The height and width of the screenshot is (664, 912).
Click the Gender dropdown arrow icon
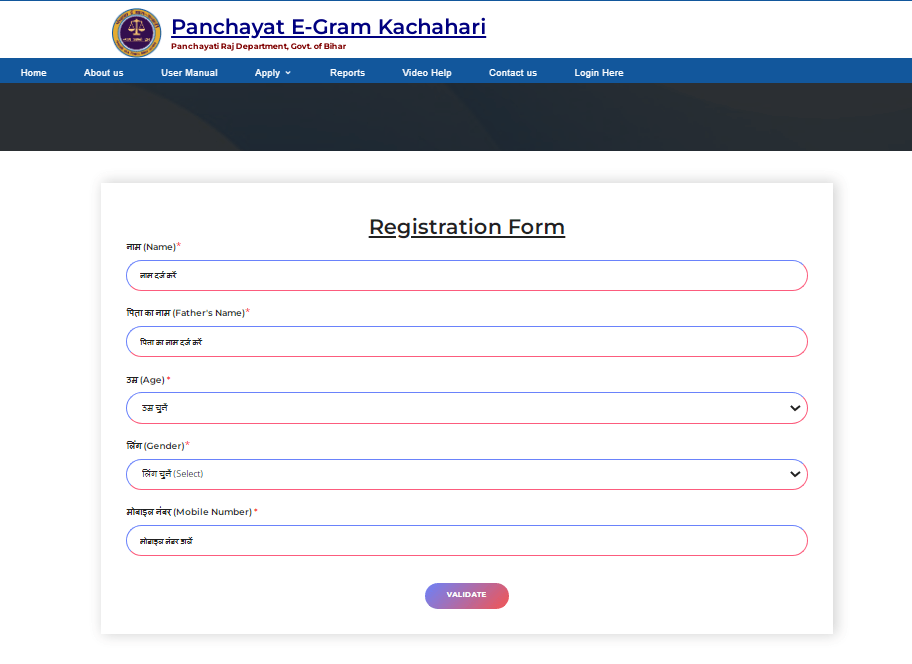tap(795, 474)
